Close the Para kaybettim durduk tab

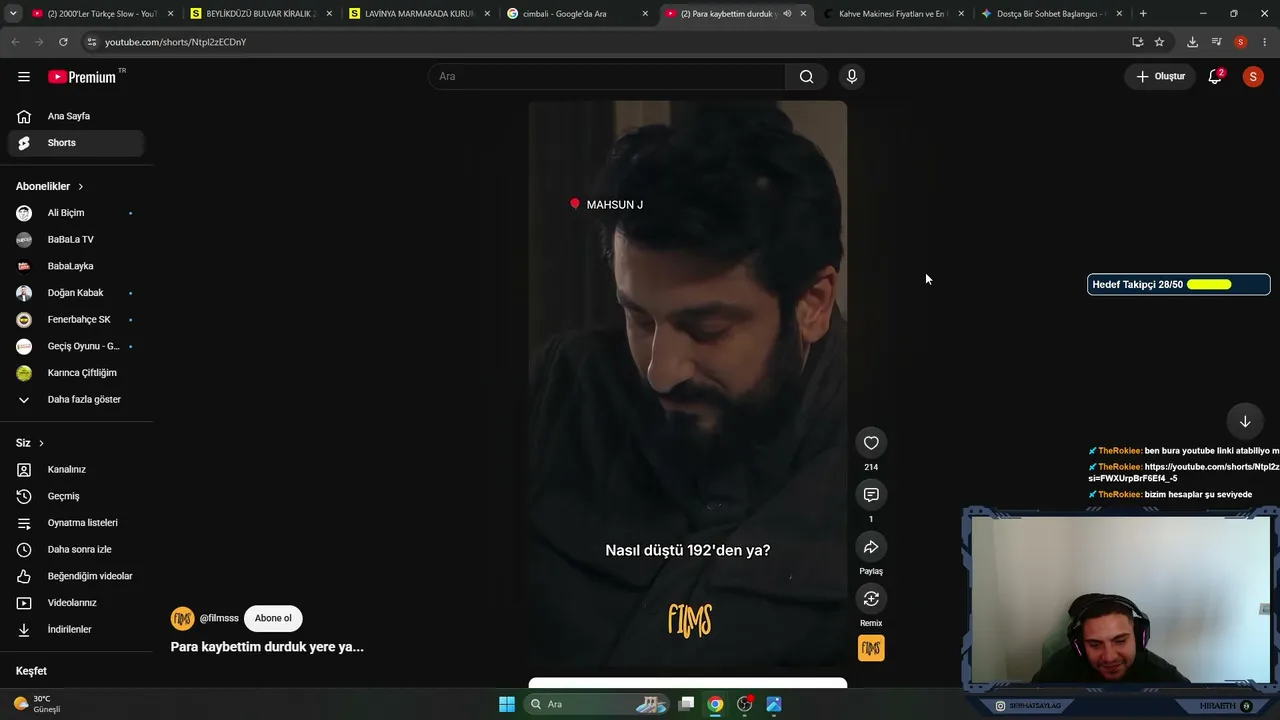pos(803,14)
